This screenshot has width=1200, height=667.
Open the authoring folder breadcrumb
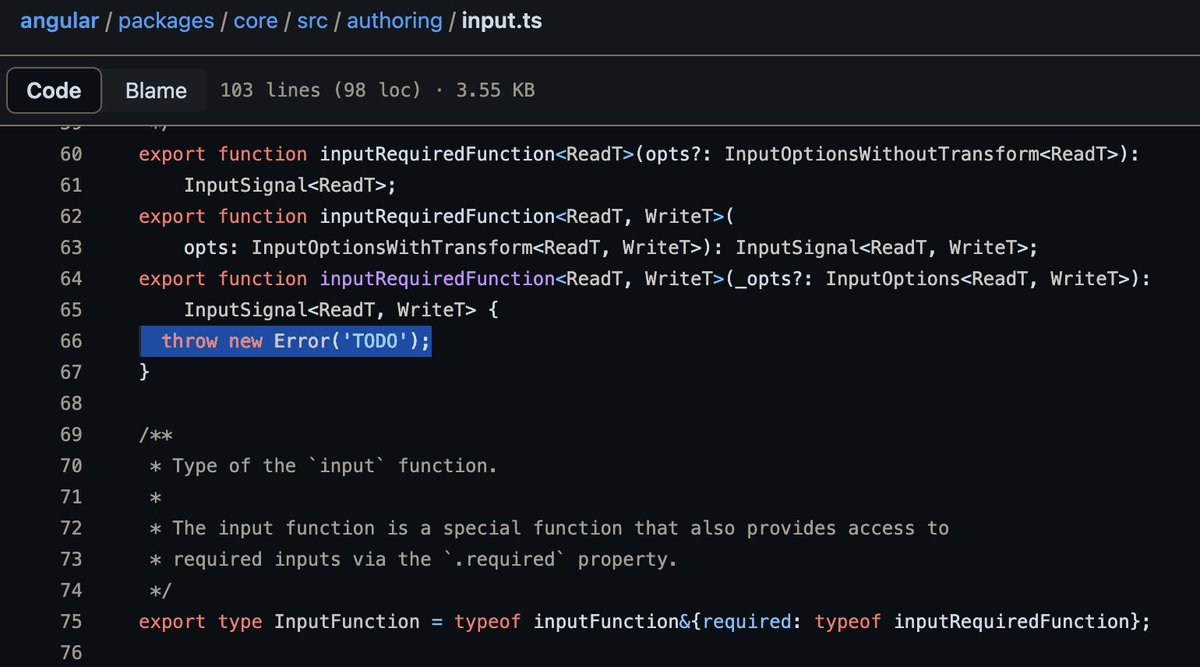394,20
